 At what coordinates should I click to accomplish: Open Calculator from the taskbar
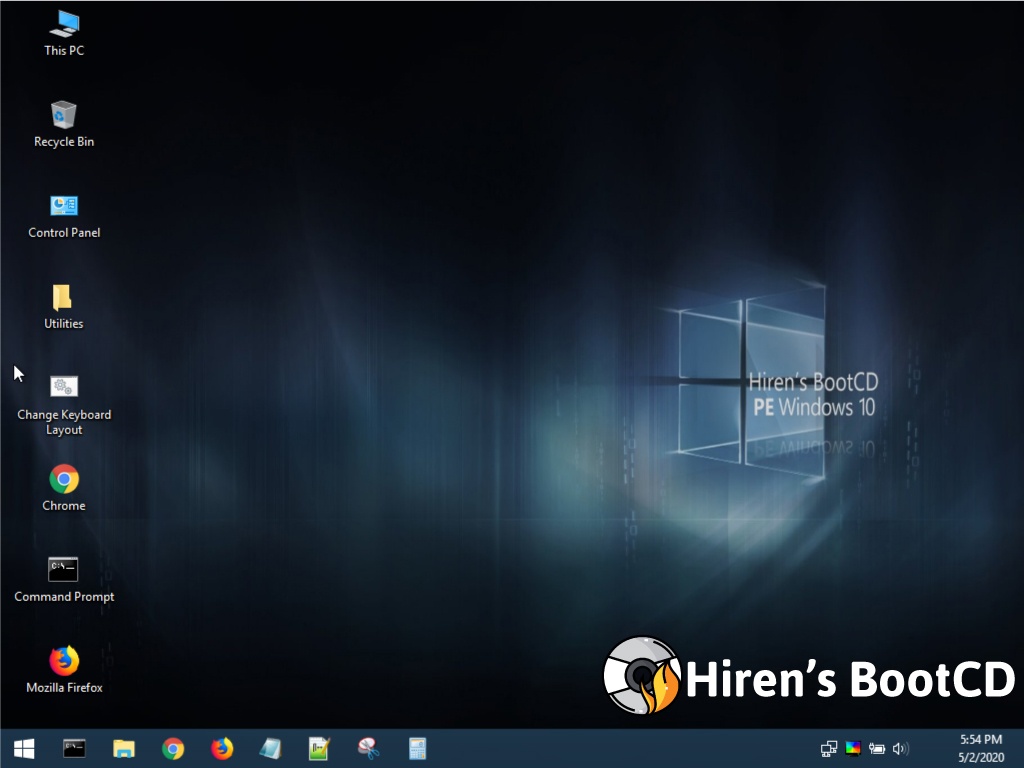click(417, 748)
